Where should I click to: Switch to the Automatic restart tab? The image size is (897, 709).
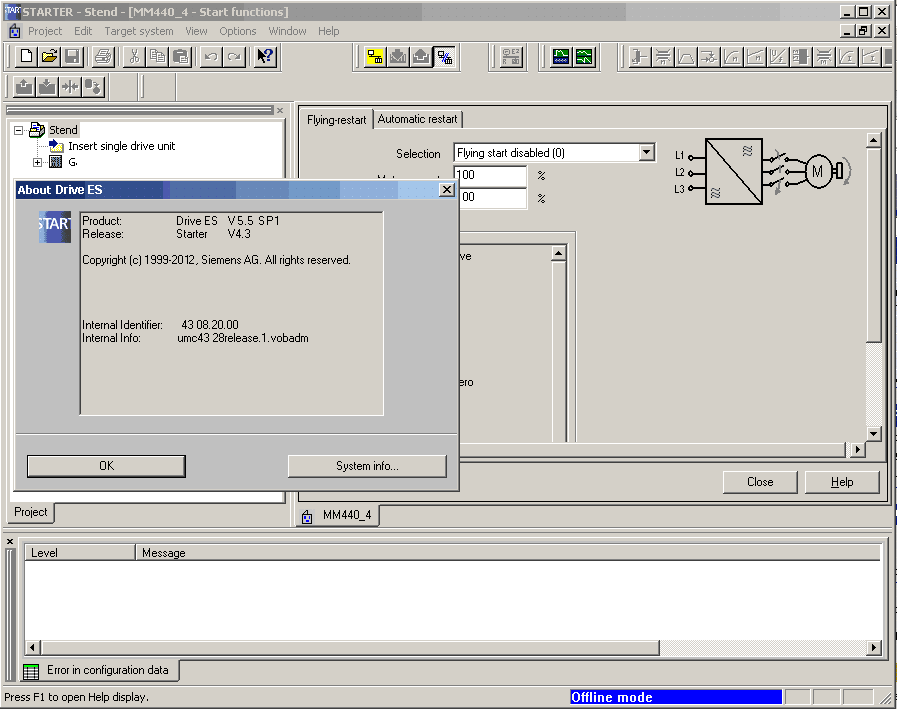pos(418,119)
